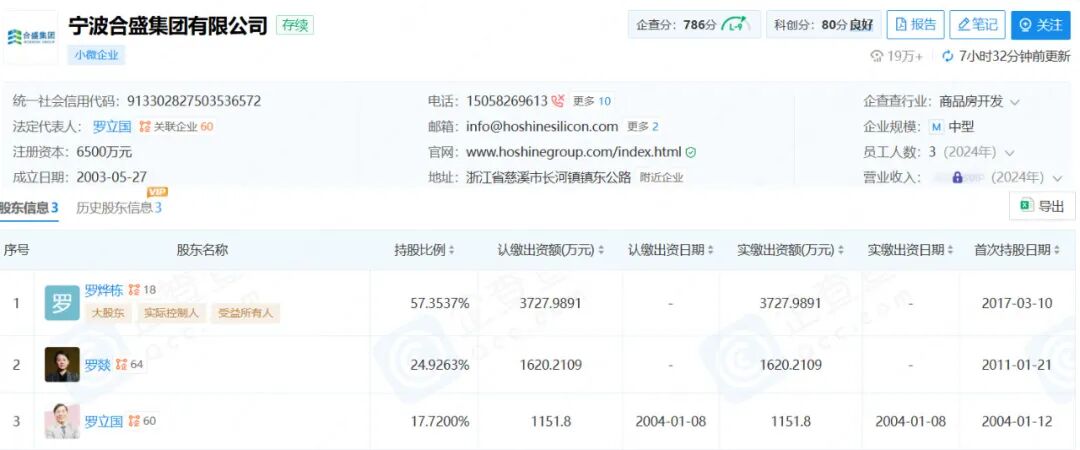The width and height of the screenshot is (1080, 450).
Task: Click the avatar photo of shareholder 罗燚
Action: 62,365
